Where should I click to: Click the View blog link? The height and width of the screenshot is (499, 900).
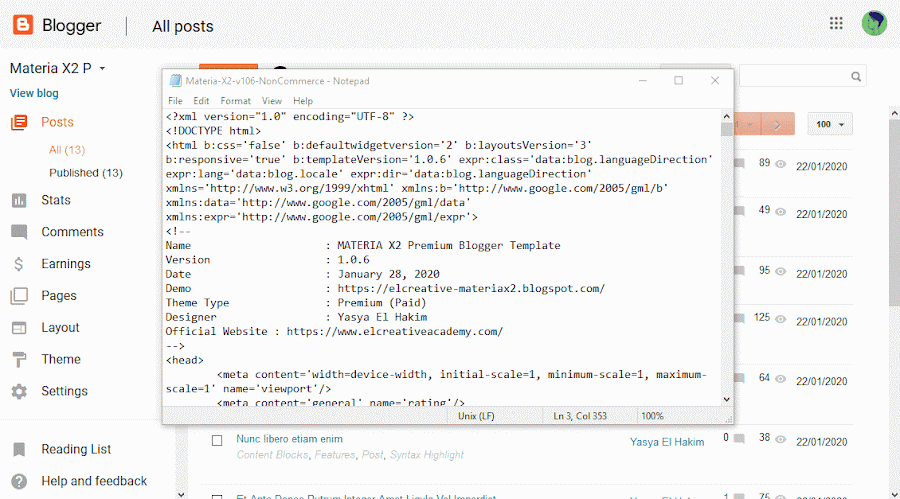(x=34, y=93)
